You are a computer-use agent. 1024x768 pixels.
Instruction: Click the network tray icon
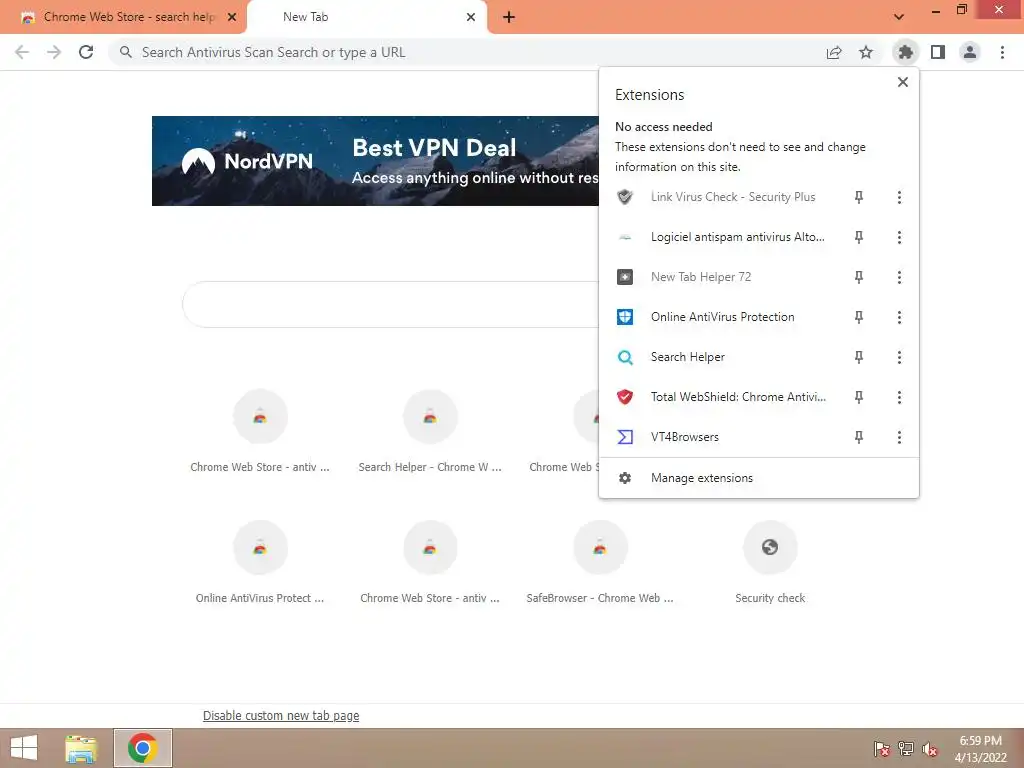[906, 749]
